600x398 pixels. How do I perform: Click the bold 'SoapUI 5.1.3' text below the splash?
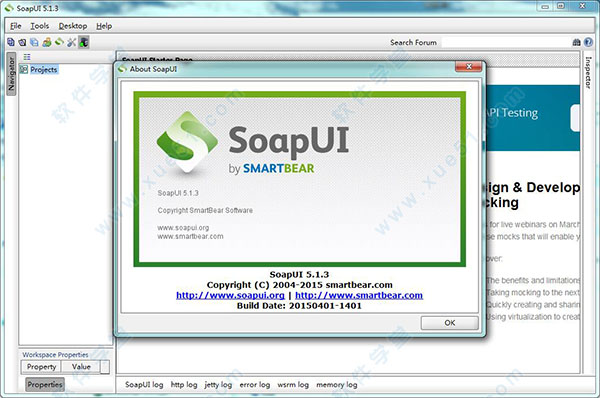[299, 274]
